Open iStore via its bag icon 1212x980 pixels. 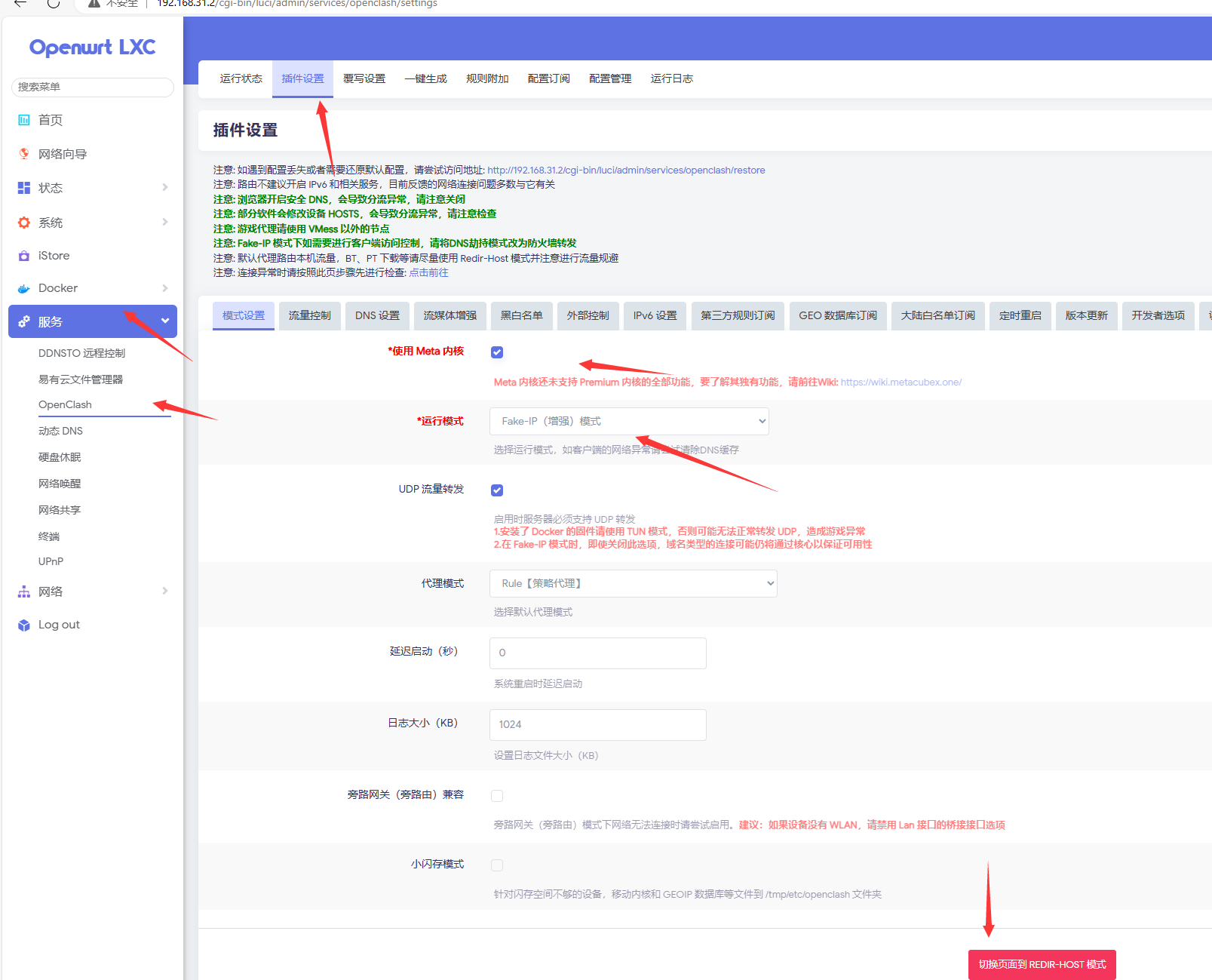pos(24,256)
